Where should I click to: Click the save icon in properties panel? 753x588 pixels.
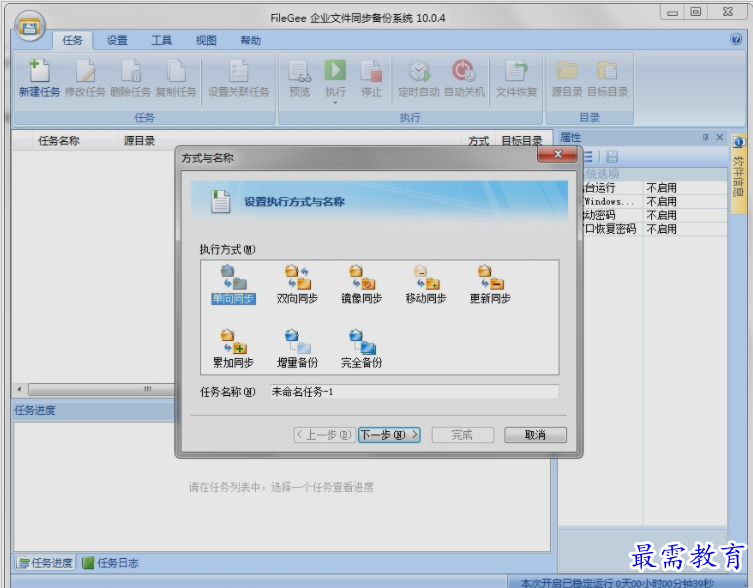(611, 157)
